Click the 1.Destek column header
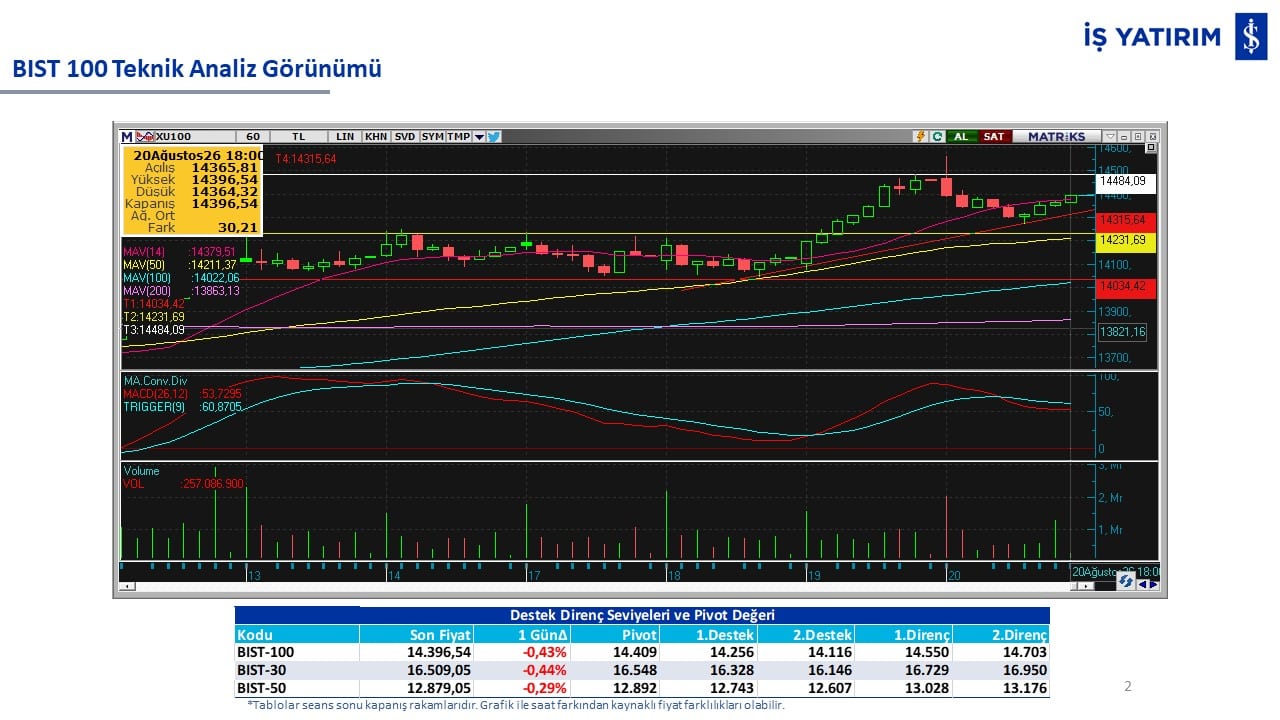 tap(725, 635)
